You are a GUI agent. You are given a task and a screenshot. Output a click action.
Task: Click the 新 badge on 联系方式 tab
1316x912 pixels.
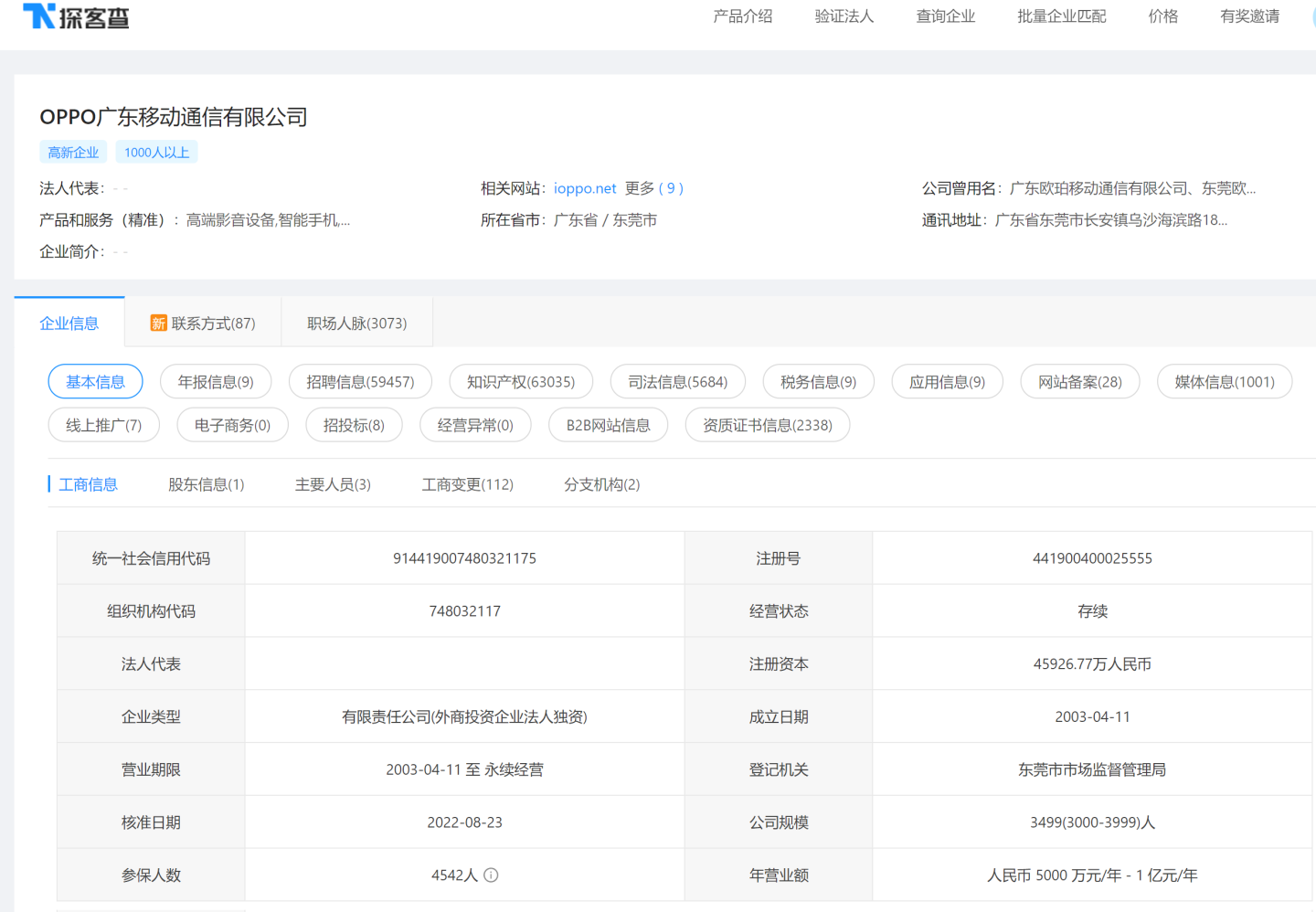coord(158,322)
